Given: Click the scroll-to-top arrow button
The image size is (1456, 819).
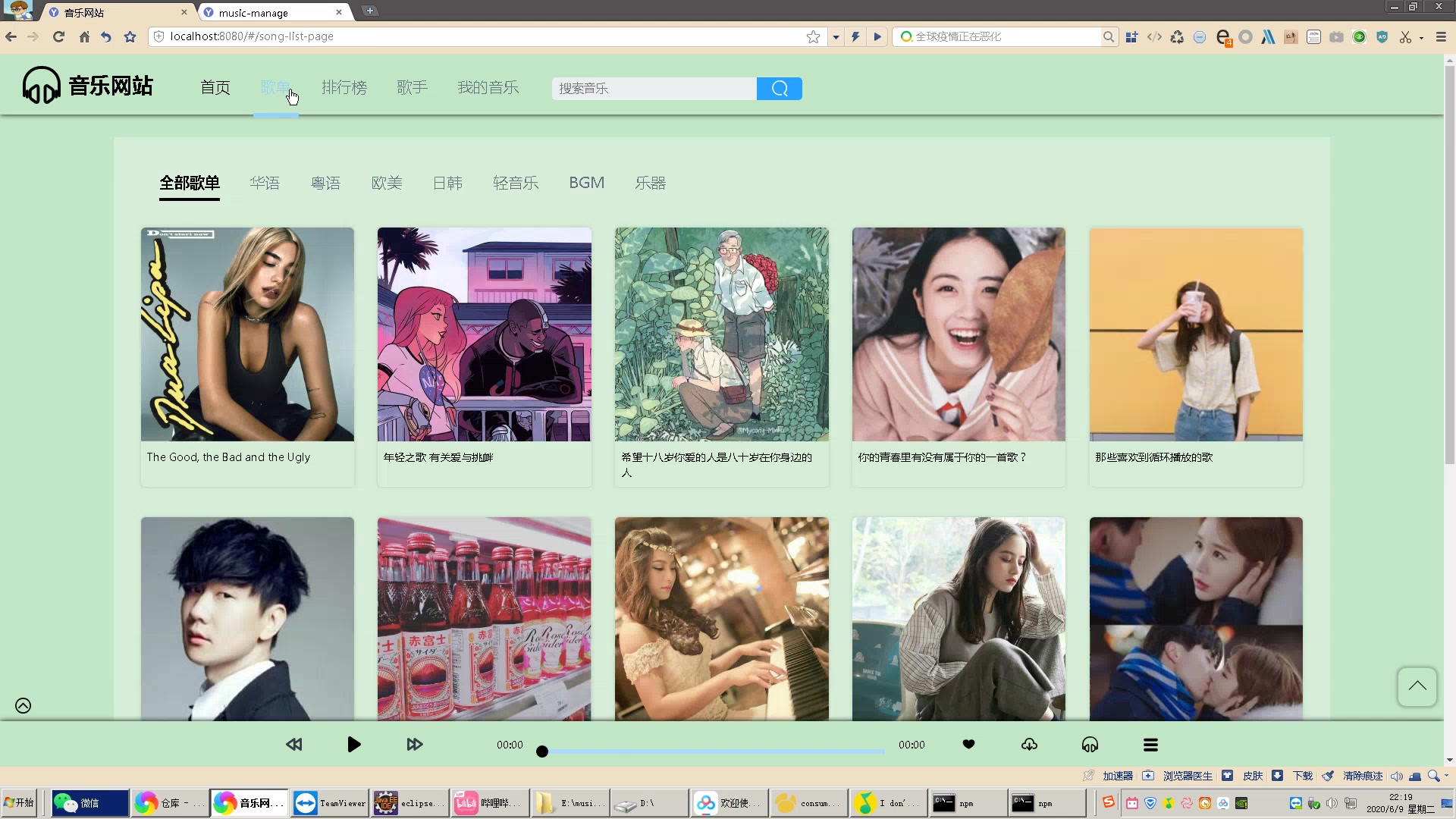Looking at the screenshot, I should coord(1415,686).
